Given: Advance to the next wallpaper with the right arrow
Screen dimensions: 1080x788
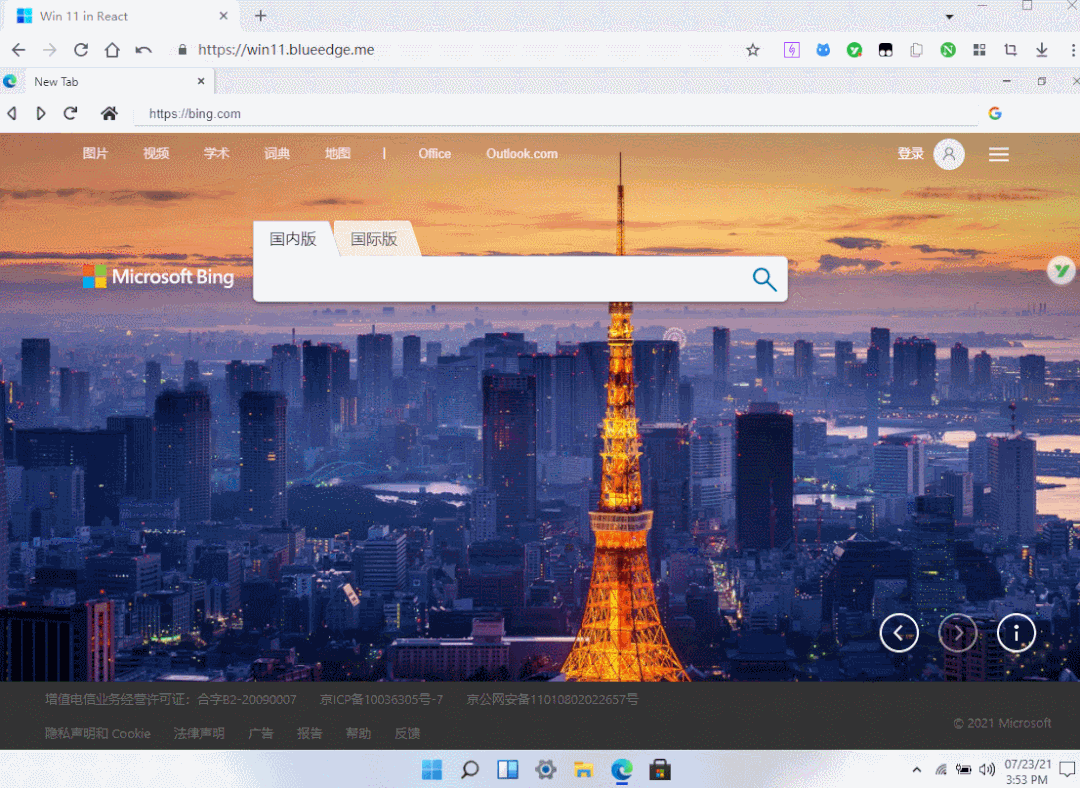Looking at the screenshot, I should 957,633.
